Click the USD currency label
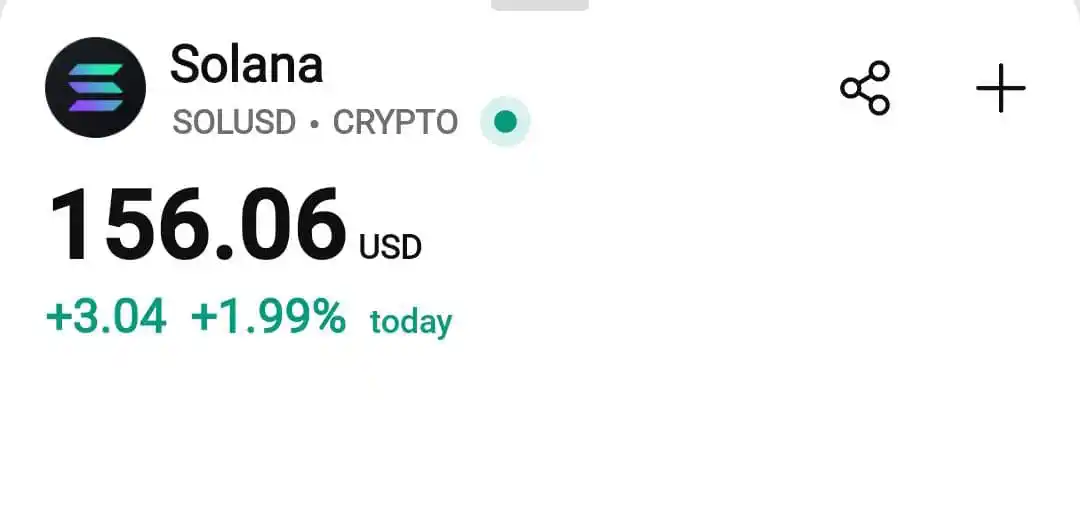Image resolution: width=1080 pixels, height=512 pixels. pos(391,247)
